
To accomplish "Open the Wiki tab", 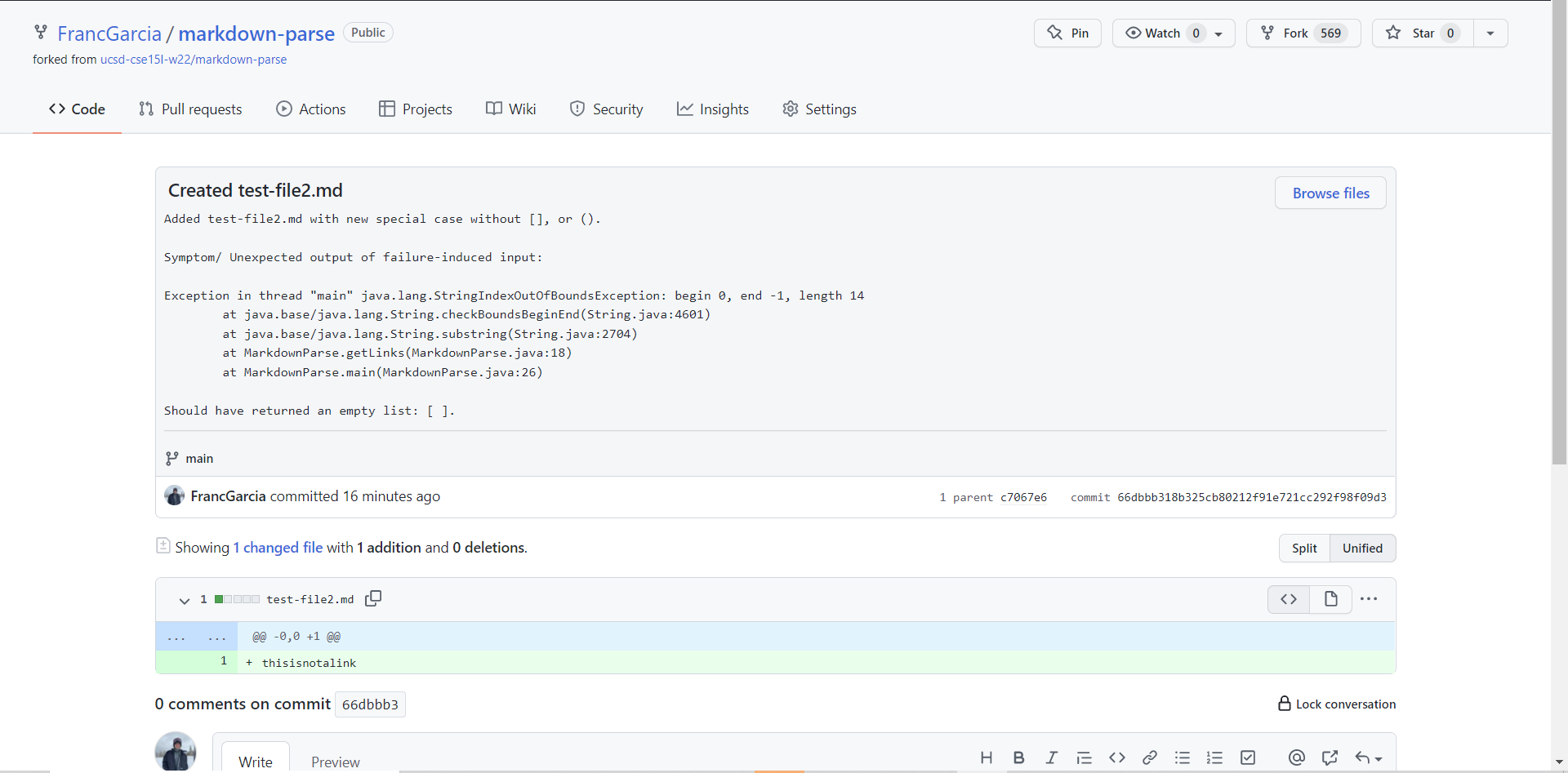I will (511, 109).
